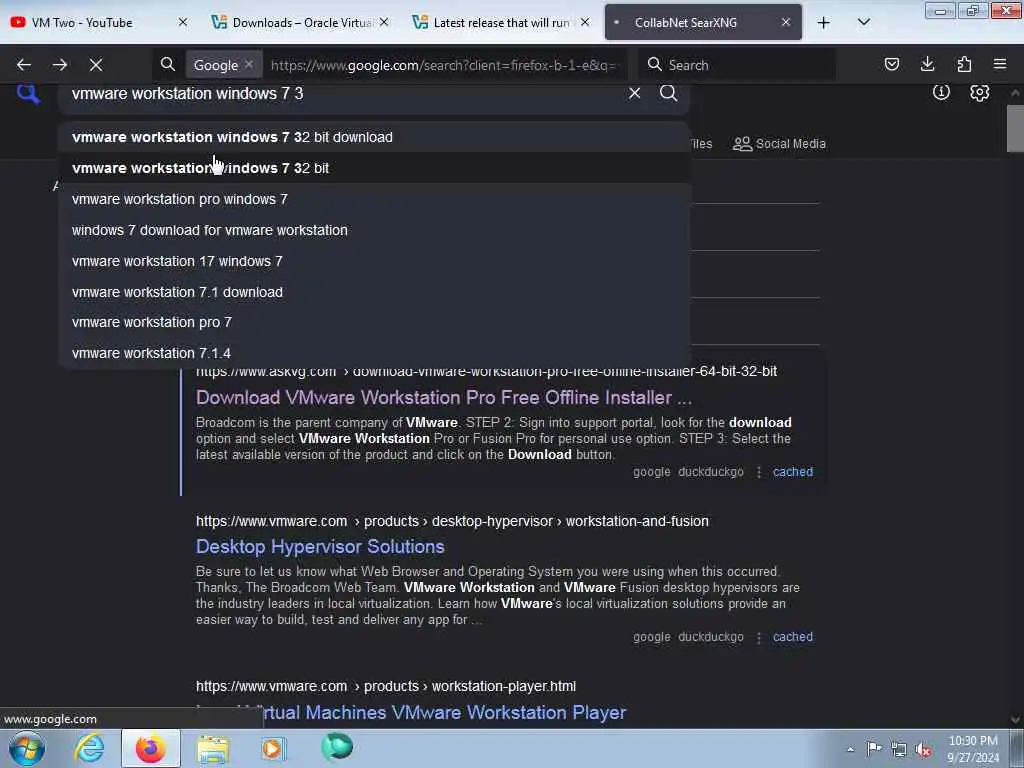Go forward with the forward arrow

(60, 65)
